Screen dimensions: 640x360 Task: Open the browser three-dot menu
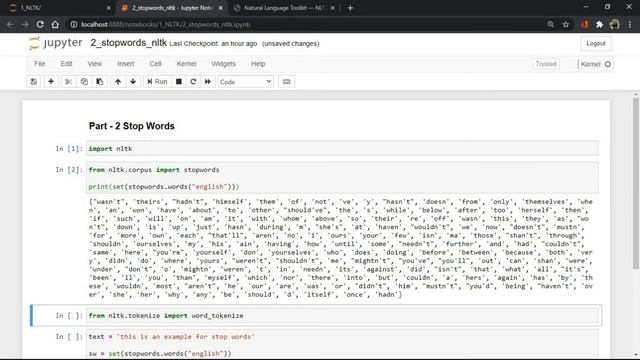point(630,24)
